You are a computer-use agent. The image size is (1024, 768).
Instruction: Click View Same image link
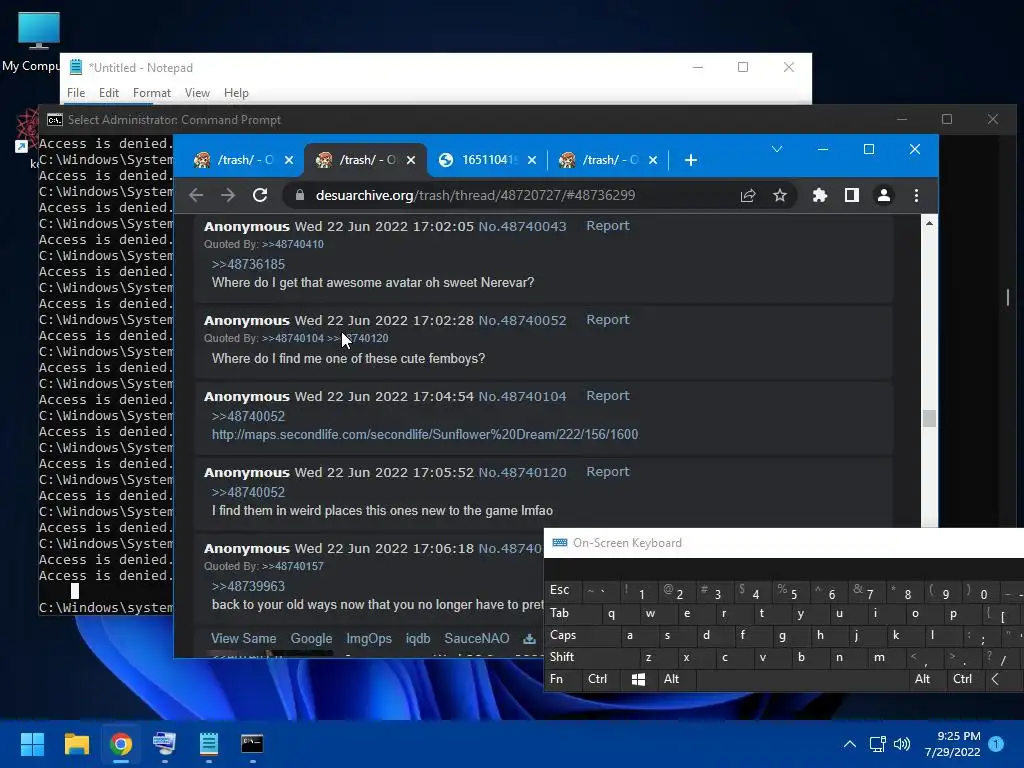[x=244, y=638]
